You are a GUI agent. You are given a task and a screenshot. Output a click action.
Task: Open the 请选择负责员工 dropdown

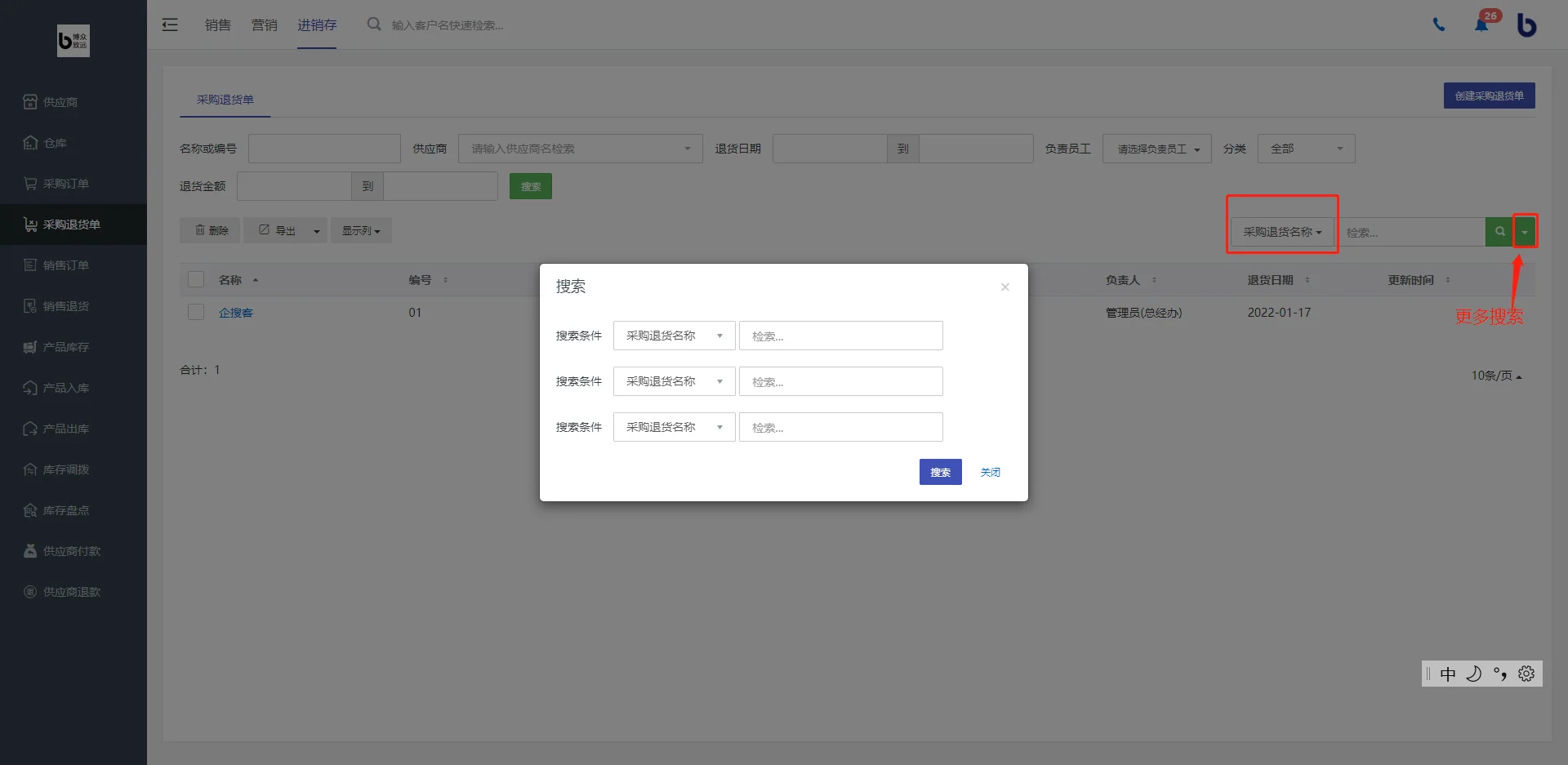click(1157, 149)
